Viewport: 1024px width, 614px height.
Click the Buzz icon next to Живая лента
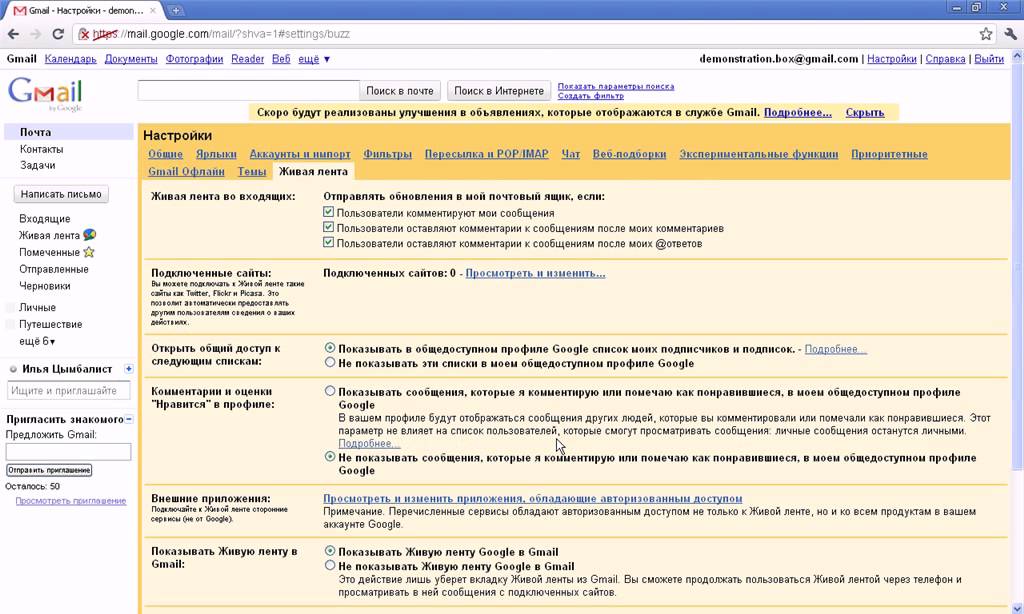[x=89, y=235]
